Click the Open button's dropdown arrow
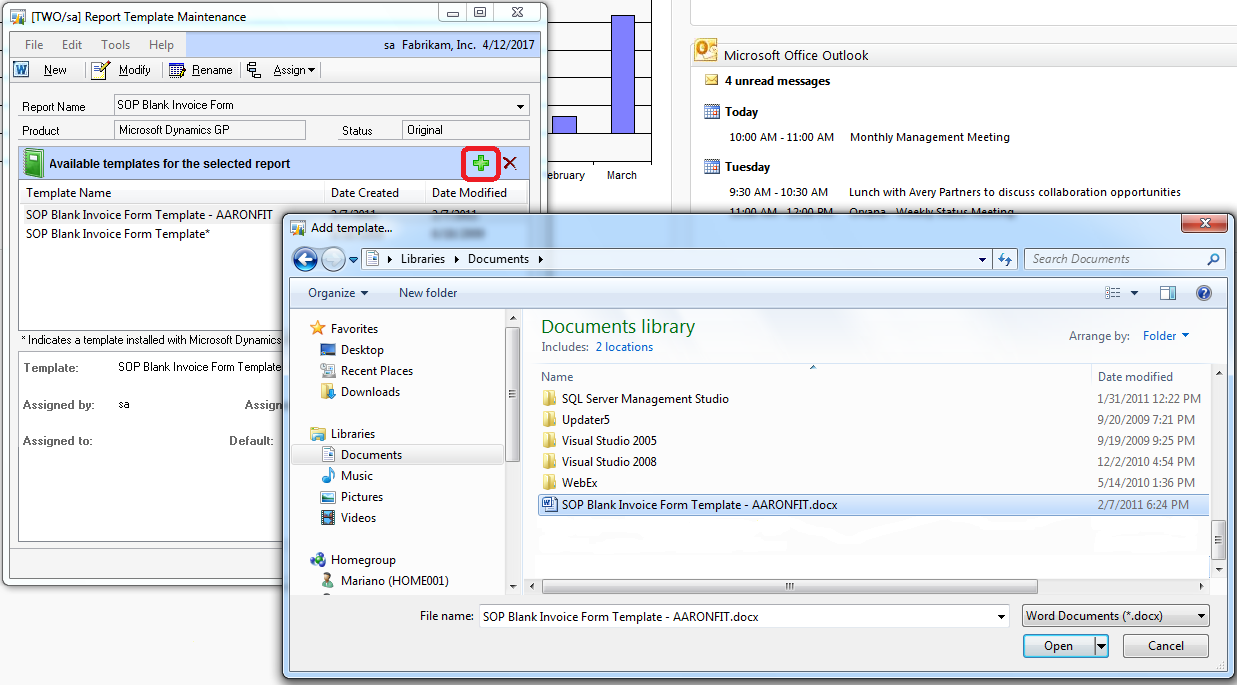The image size is (1237, 685). pyautogui.click(x=1102, y=646)
